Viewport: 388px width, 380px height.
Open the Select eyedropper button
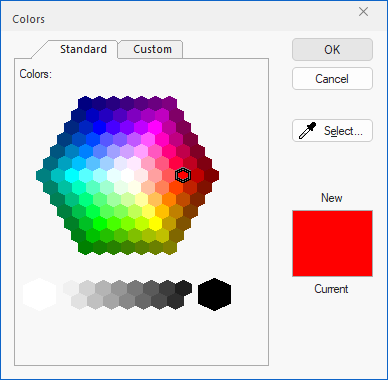332,131
